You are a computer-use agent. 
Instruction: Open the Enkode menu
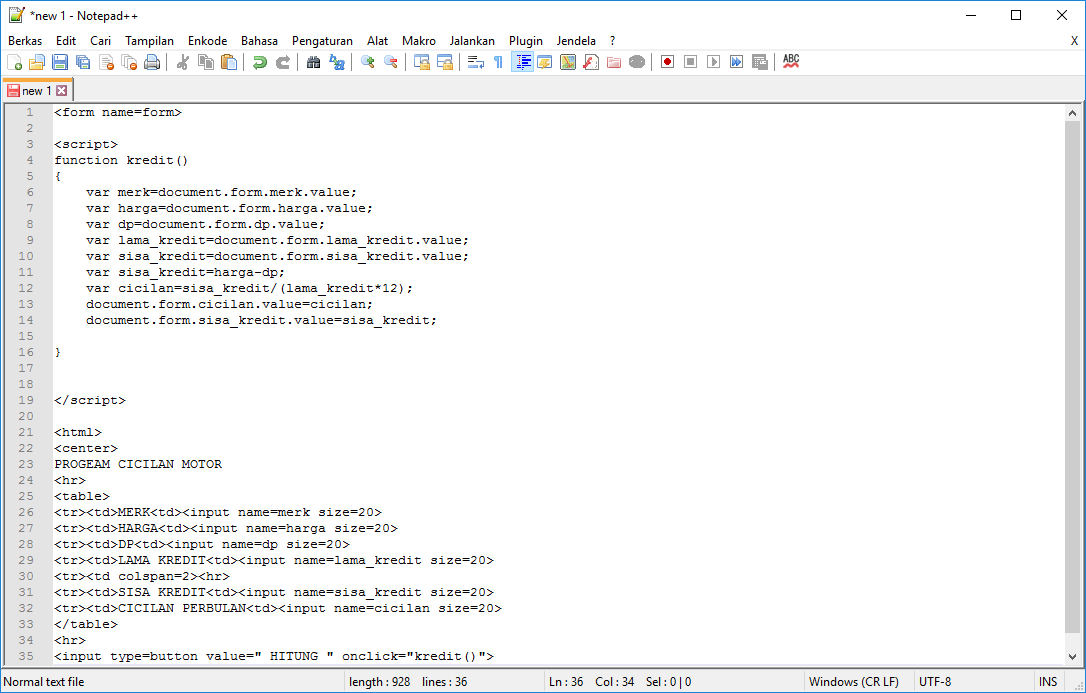click(208, 41)
